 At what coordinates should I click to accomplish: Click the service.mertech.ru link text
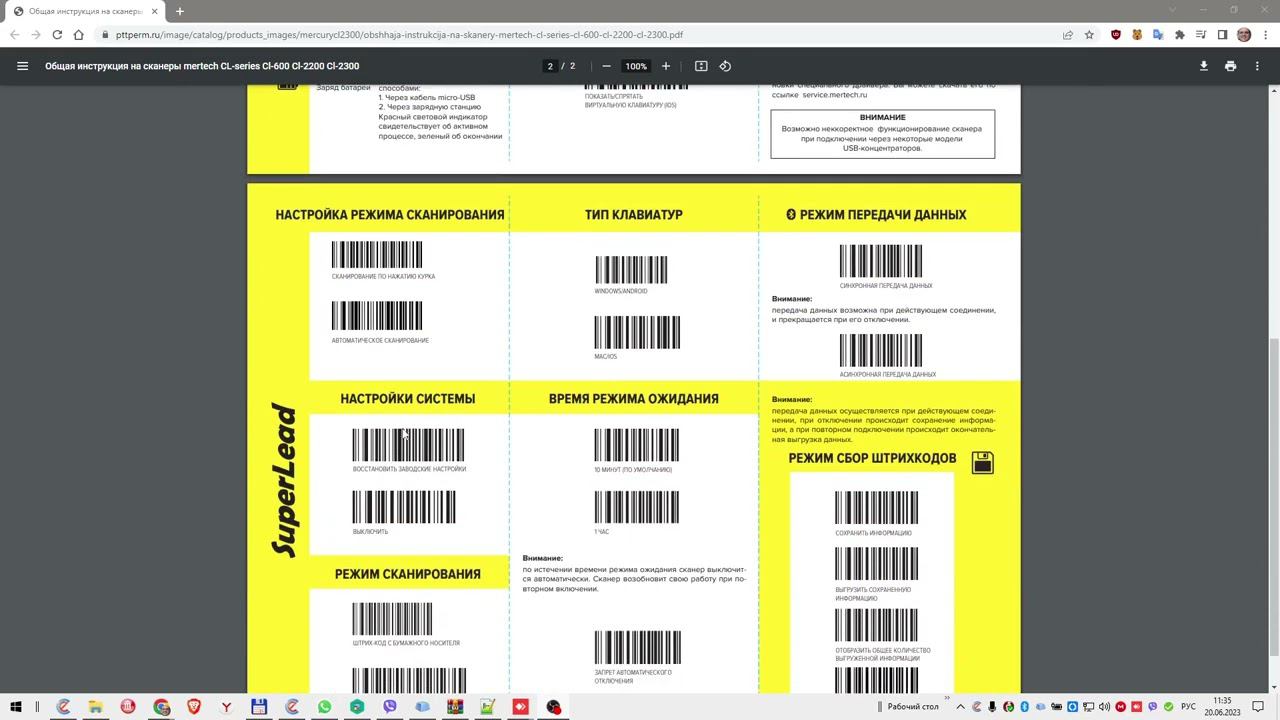pos(834,95)
